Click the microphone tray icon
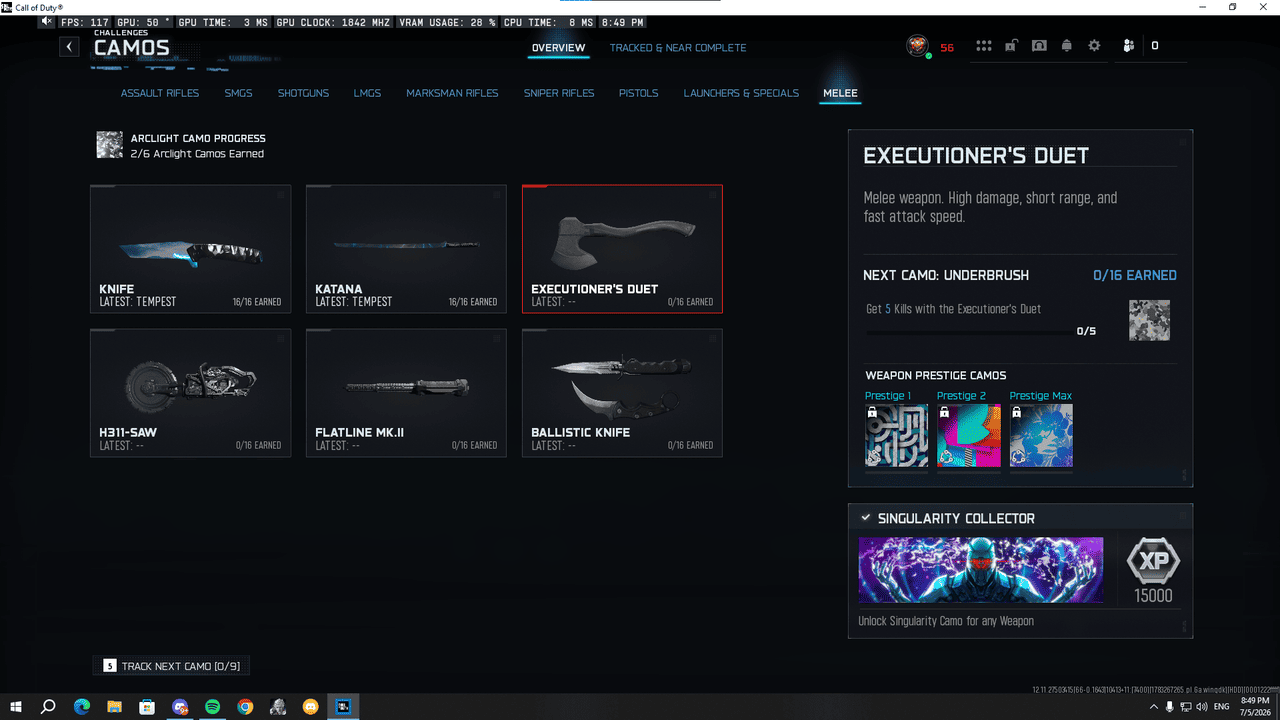 point(1170,707)
